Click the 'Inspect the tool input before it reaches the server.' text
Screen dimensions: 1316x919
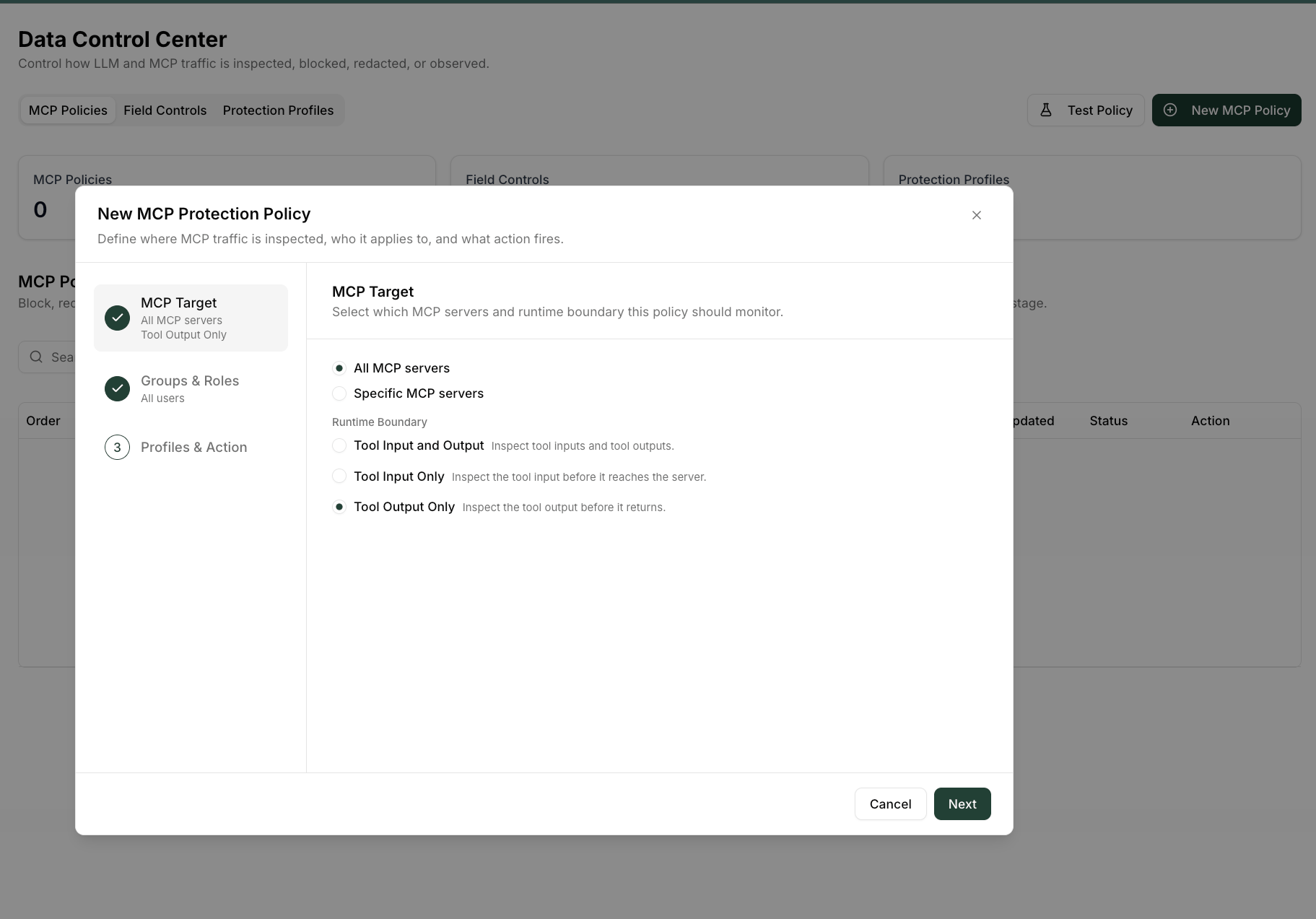pos(579,477)
